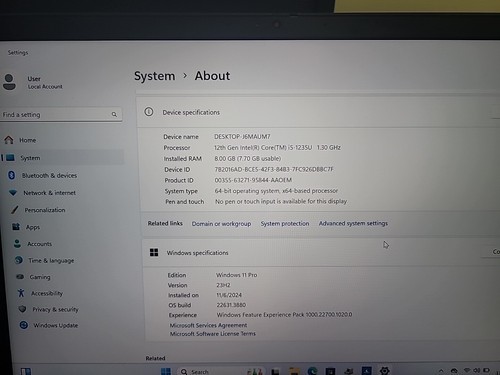Open Domain or workgroup link
This screenshot has width=500, height=375.
[221, 224]
